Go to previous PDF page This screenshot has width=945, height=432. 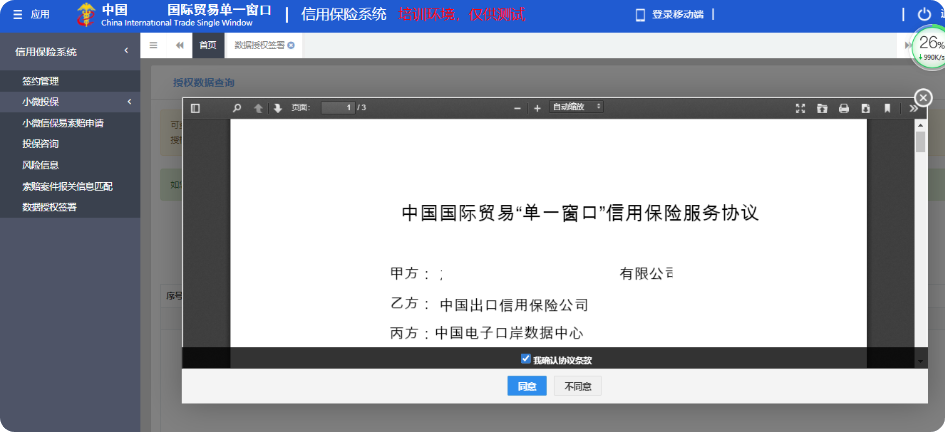tap(258, 108)
